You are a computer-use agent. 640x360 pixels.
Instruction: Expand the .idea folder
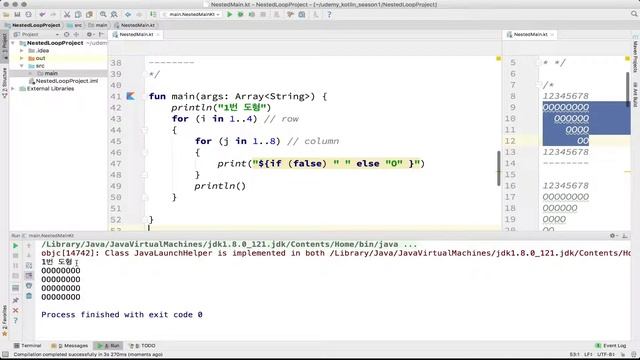tap(22, 51)
